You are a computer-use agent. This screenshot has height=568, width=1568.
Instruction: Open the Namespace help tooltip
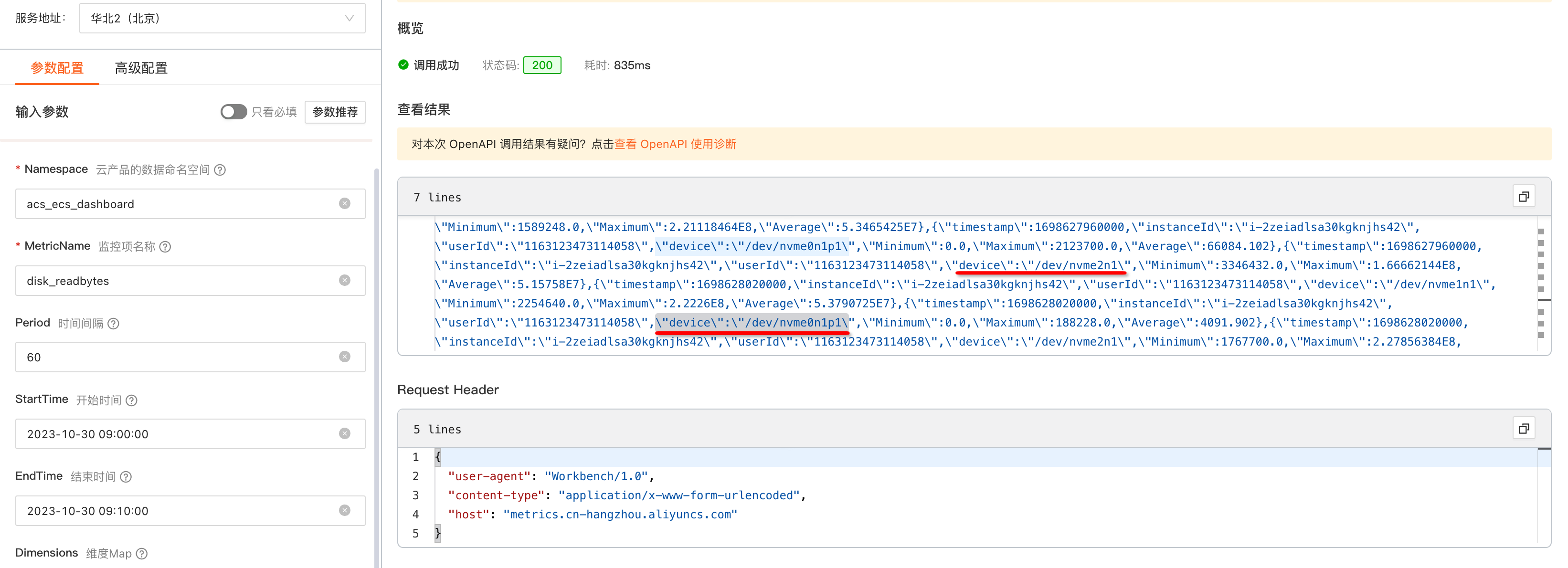click(220, 169)
